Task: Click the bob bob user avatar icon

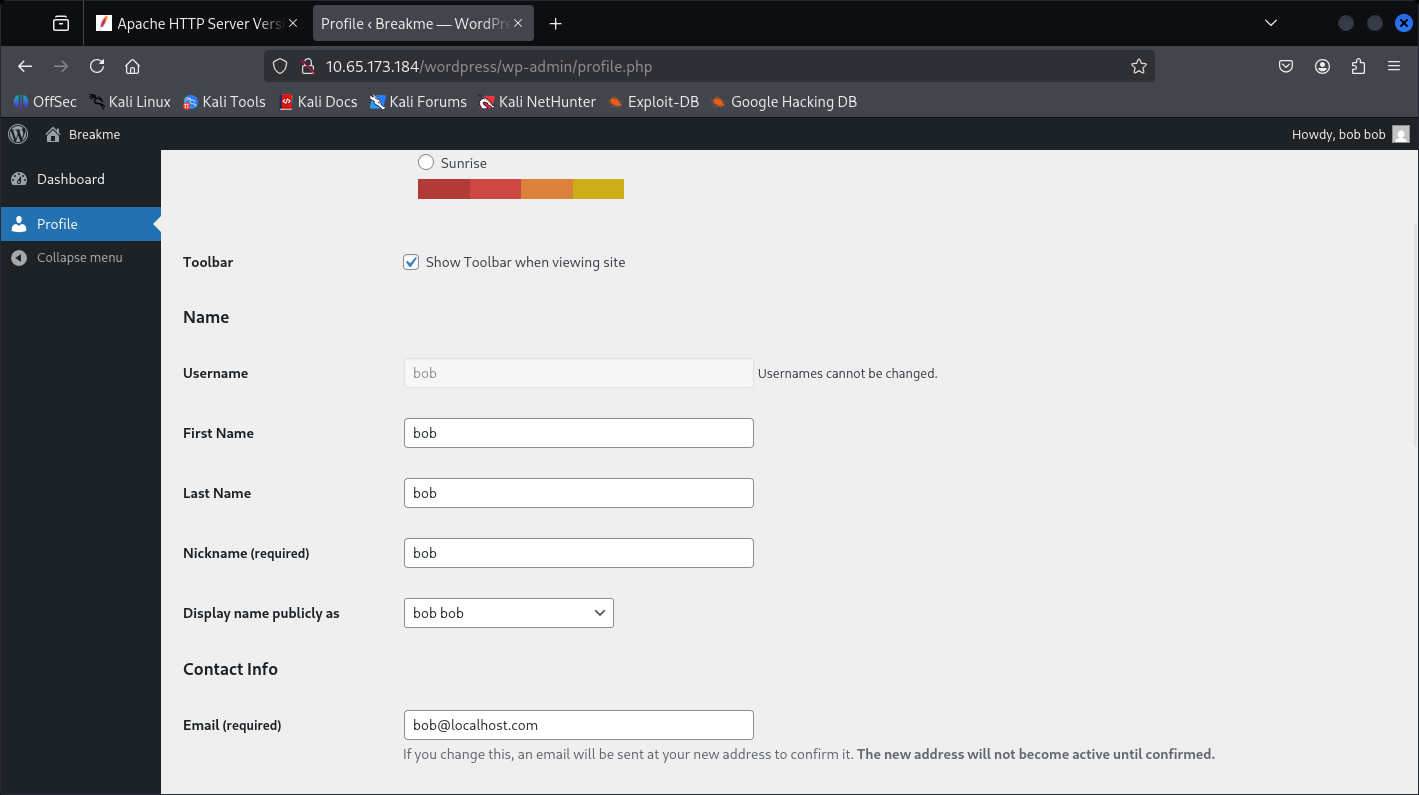Action: pyautogui.click(x=1401, y=134)
